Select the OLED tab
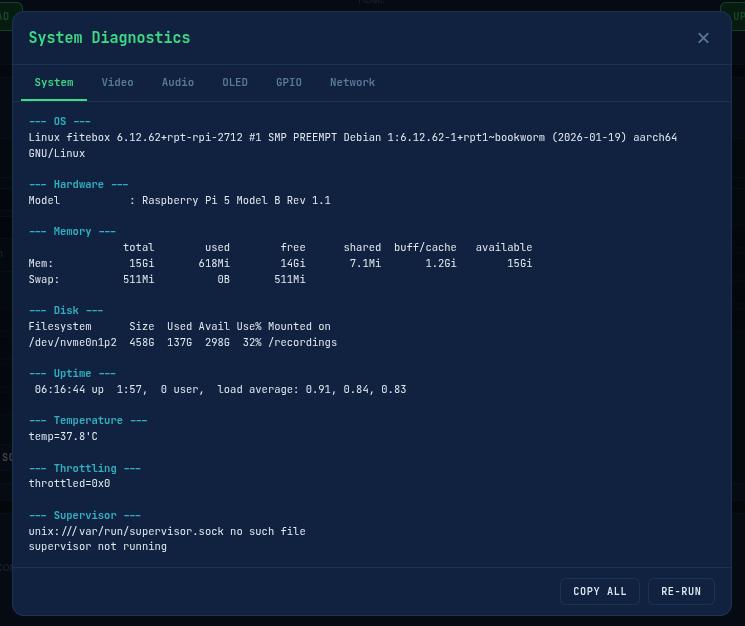Viewport: 745px width, 626px height. click(x=235, y=82)
